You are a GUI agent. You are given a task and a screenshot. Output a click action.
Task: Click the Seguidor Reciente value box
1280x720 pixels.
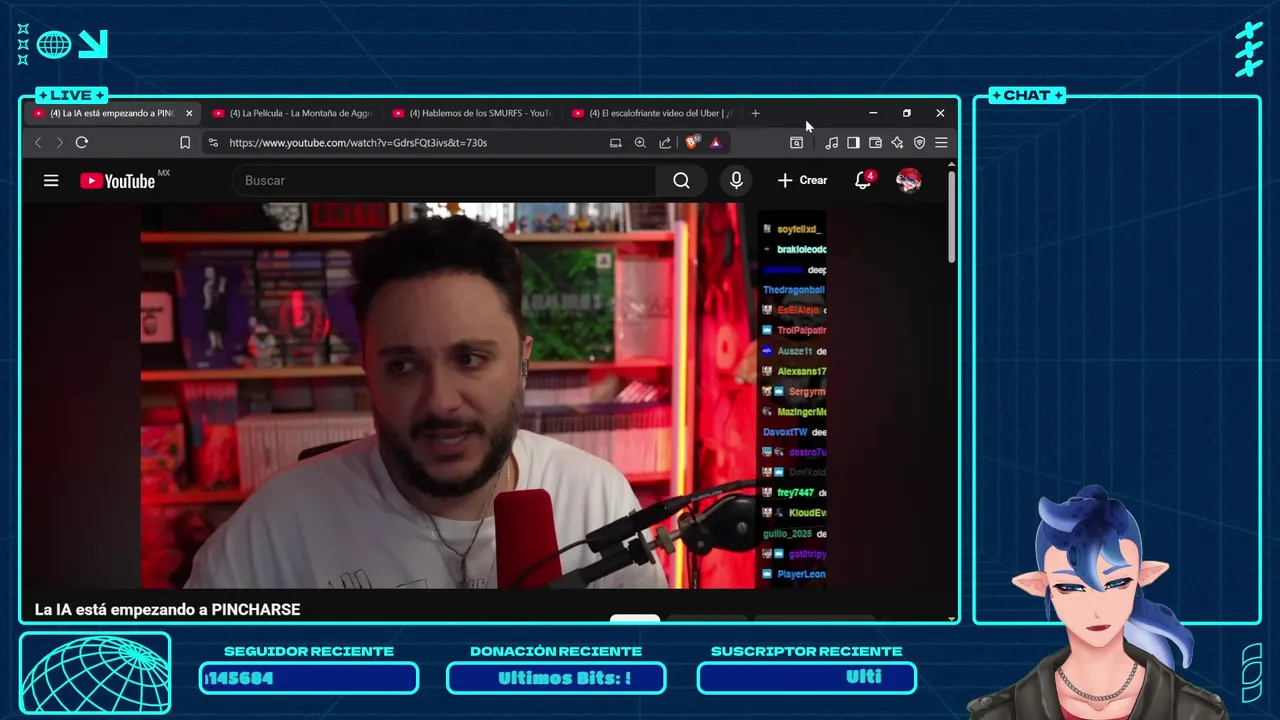(309, 678)
